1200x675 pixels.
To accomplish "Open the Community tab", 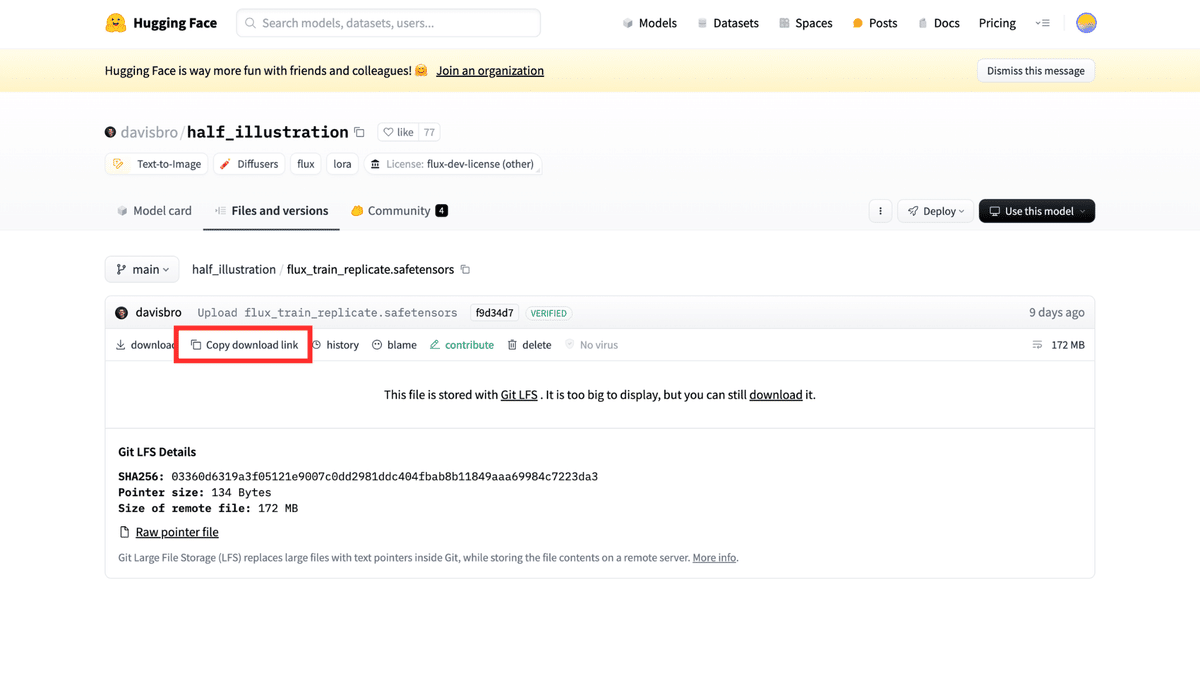I will pos(398,210).
